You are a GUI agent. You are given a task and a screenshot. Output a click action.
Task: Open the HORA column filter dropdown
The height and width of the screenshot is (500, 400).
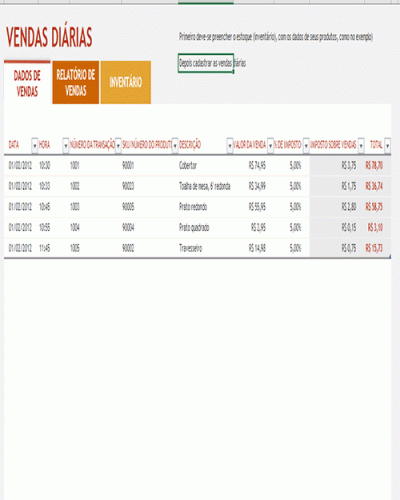point(66,145)
